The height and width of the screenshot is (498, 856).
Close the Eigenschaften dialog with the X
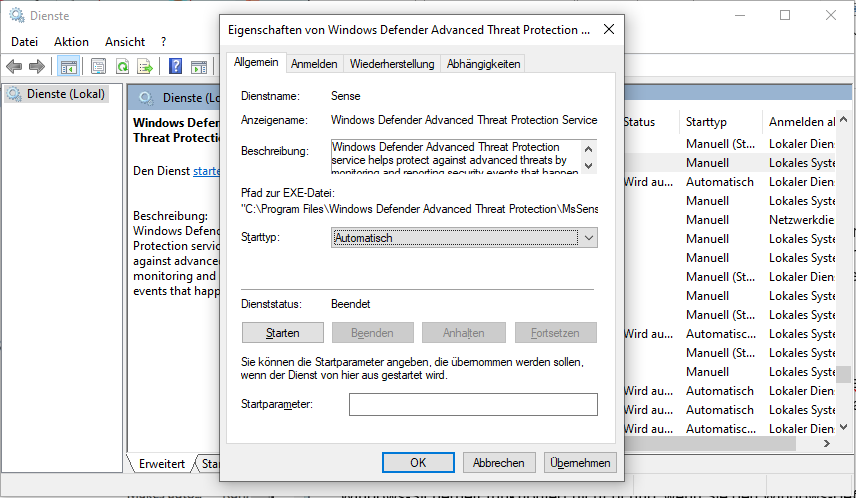[x=609, y=29]
